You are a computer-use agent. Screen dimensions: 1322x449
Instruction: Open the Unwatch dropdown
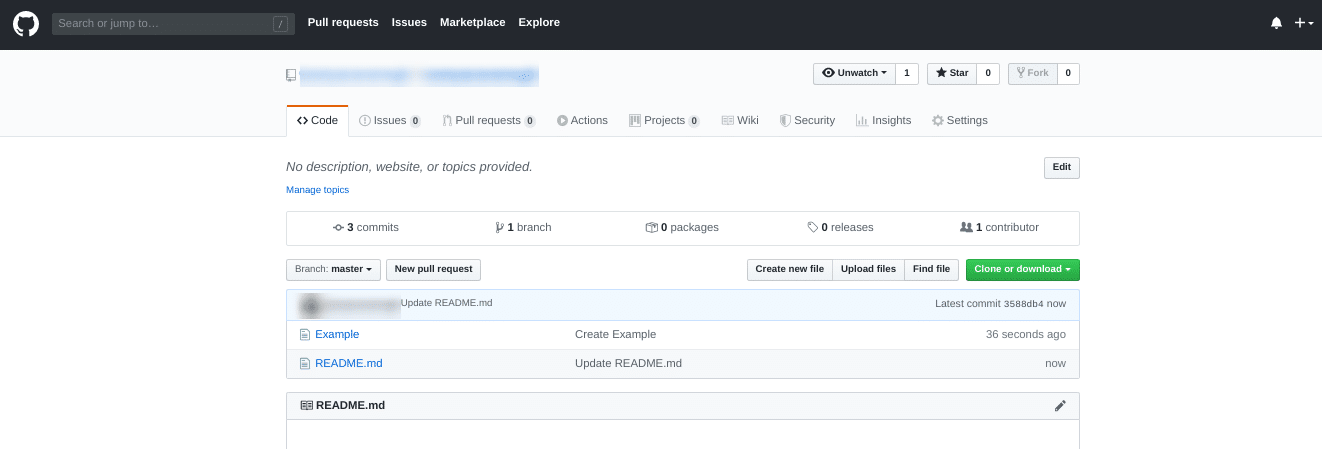click(x=854, y=73)
